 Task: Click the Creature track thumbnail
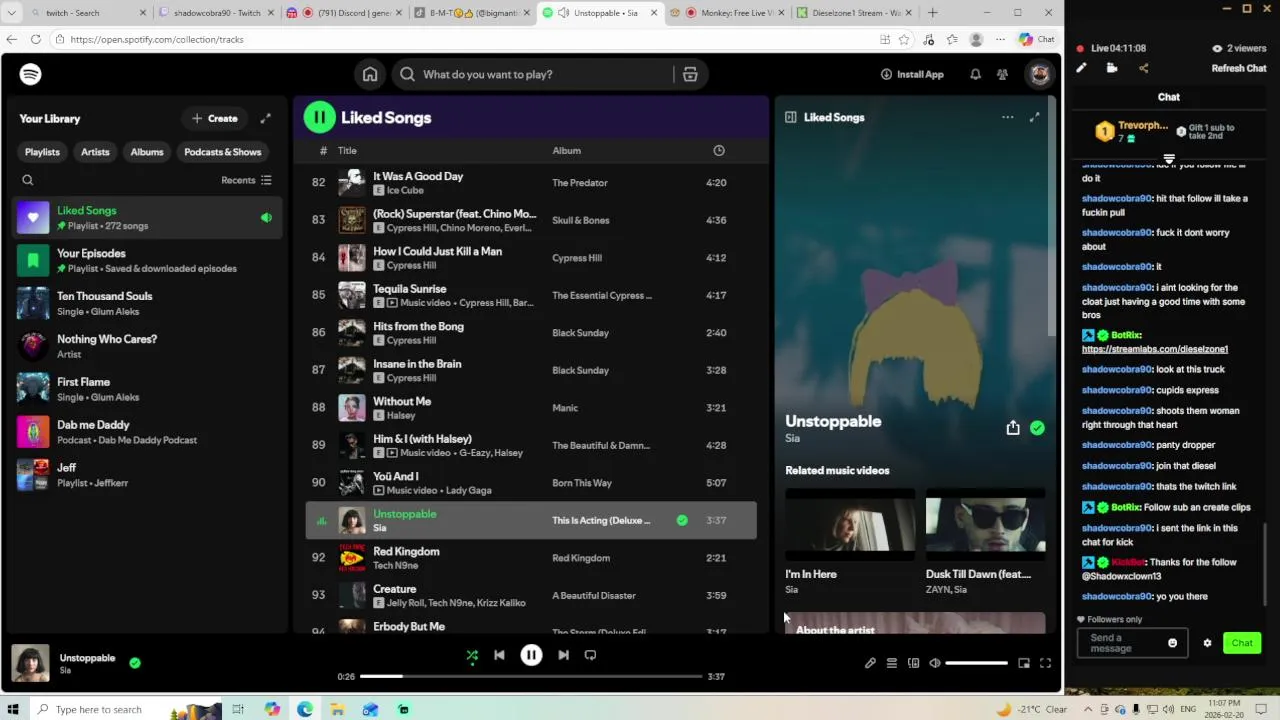pyautogui.click(x=352, y=595)
